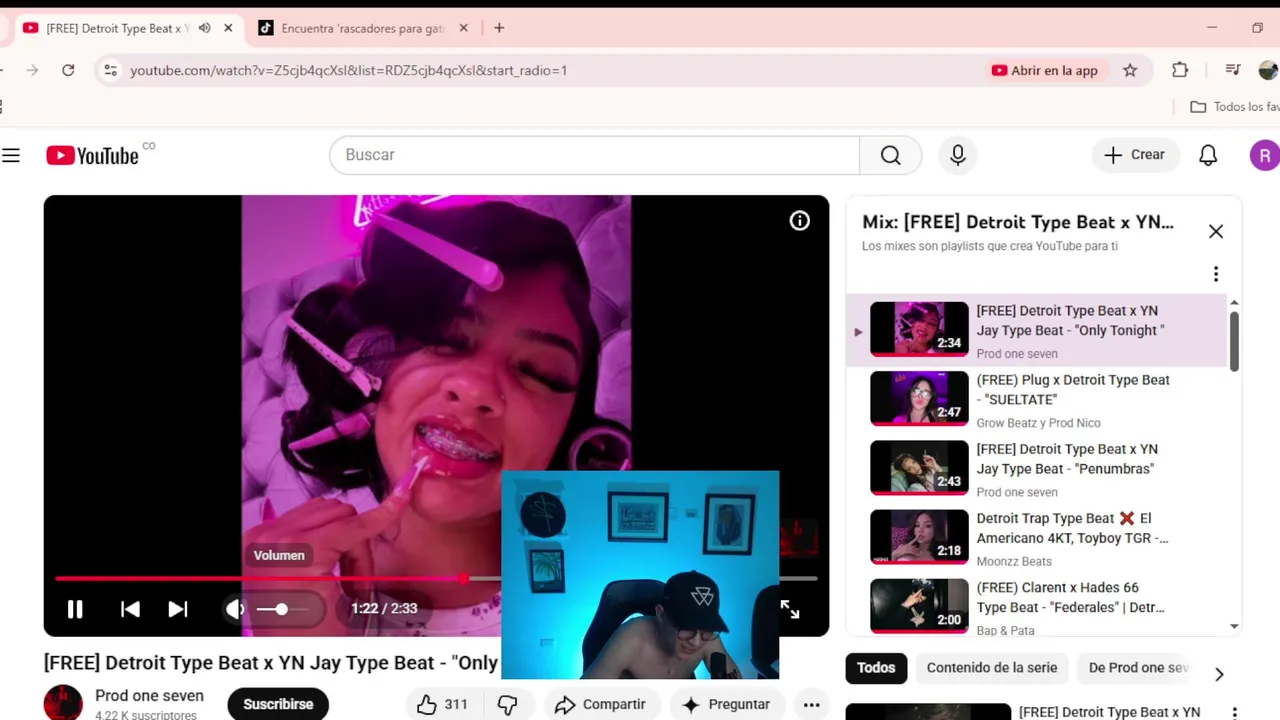Open the "Federales" Clarent x Hades 66 beat
This screenshot has height=720, width=1280.
click(x=1037, y=607)
